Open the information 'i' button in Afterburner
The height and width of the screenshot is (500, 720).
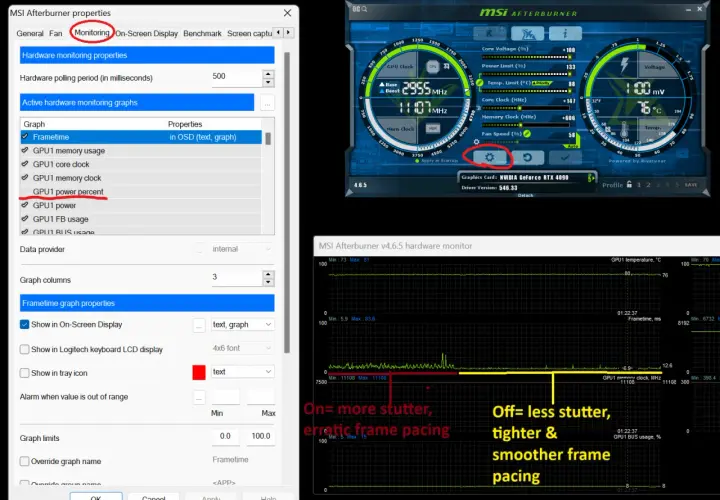565,33
